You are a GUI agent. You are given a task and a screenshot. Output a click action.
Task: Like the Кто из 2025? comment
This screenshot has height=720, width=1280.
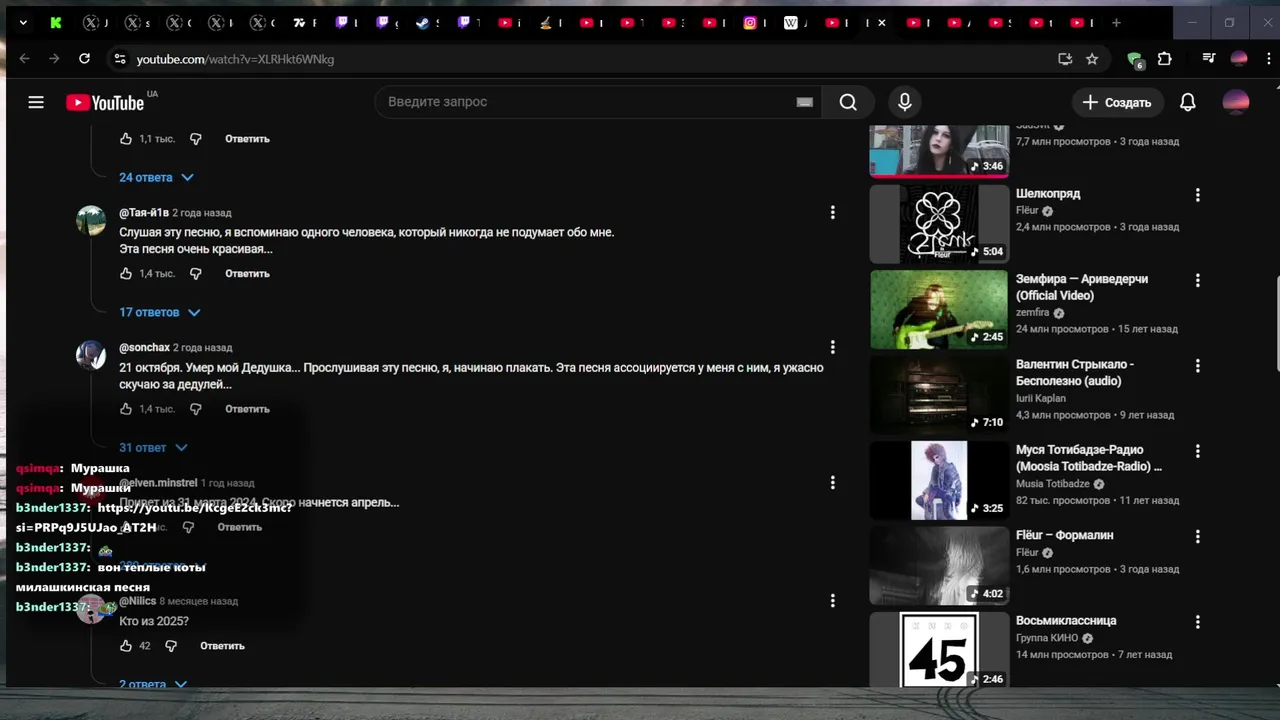(126, 645)
